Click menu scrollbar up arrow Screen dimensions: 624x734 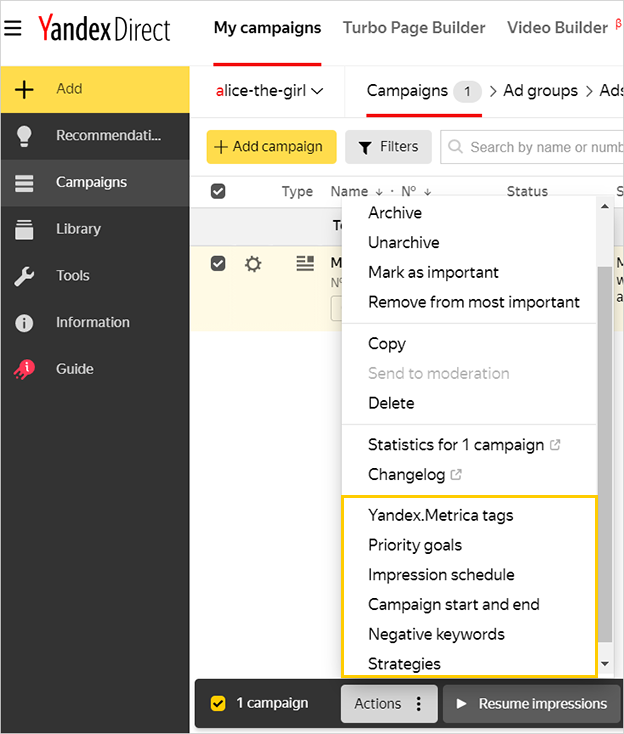[605, 206]
